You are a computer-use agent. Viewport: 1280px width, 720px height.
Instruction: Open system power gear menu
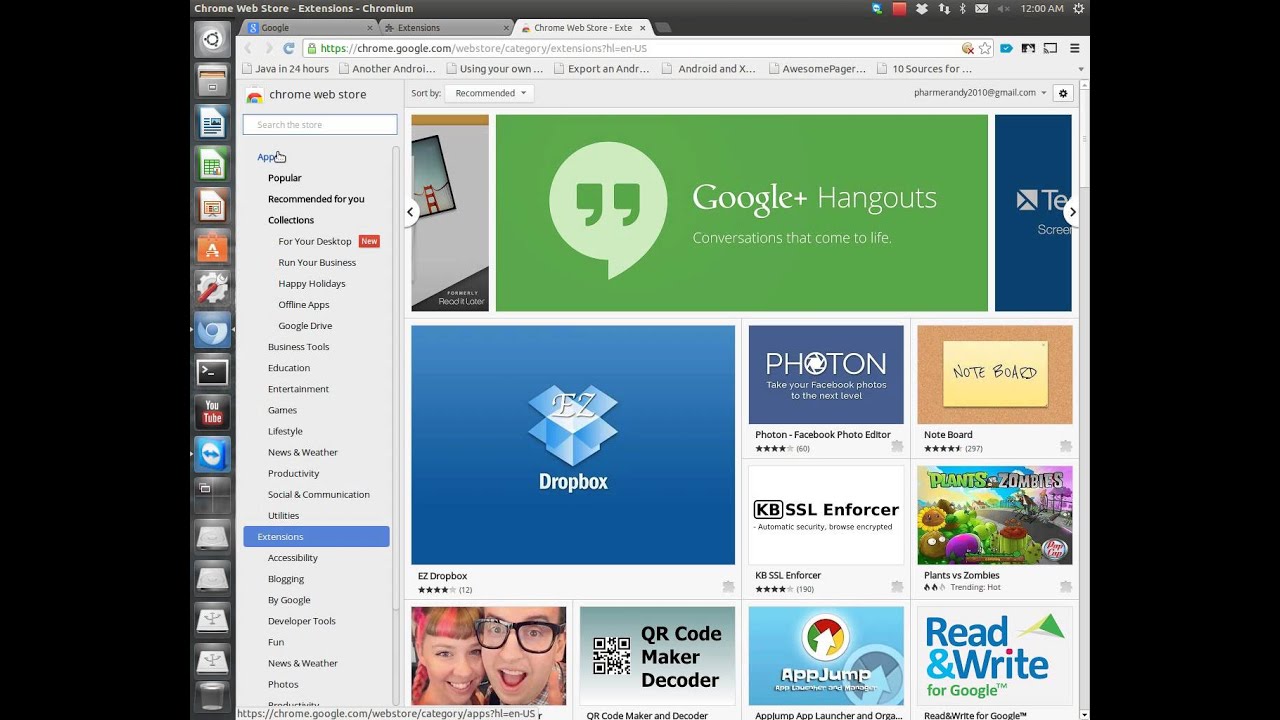(x=1078, y=8)
